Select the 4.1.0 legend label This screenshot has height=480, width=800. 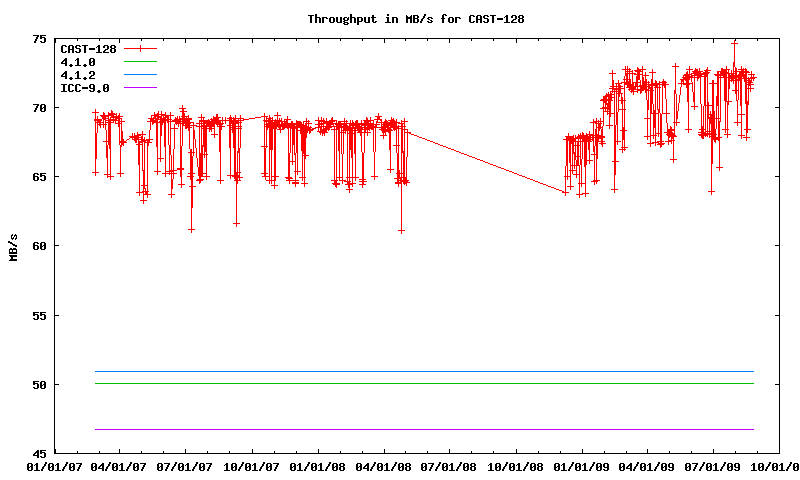[x=78, y=62]
